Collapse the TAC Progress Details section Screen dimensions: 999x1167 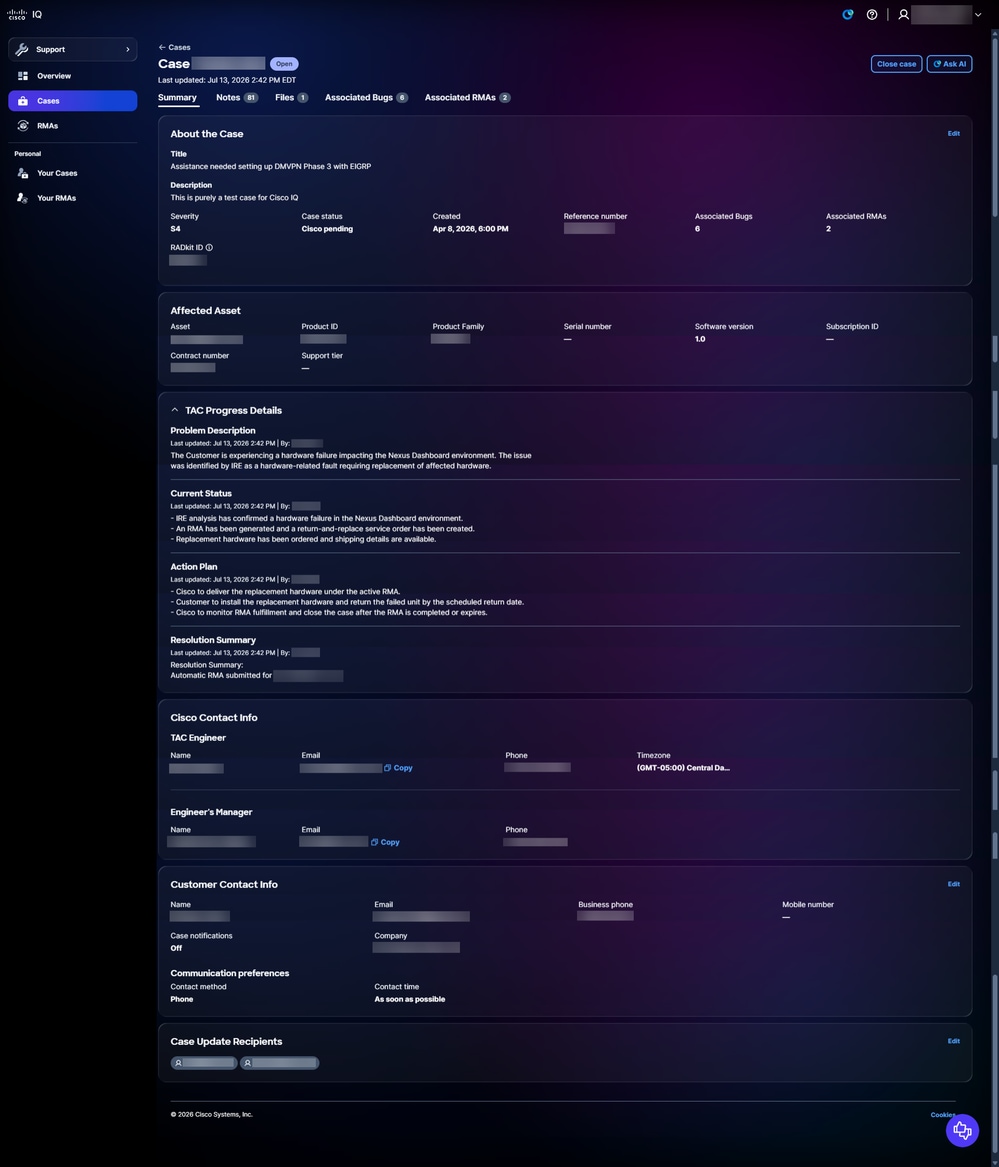coord(174,410)
